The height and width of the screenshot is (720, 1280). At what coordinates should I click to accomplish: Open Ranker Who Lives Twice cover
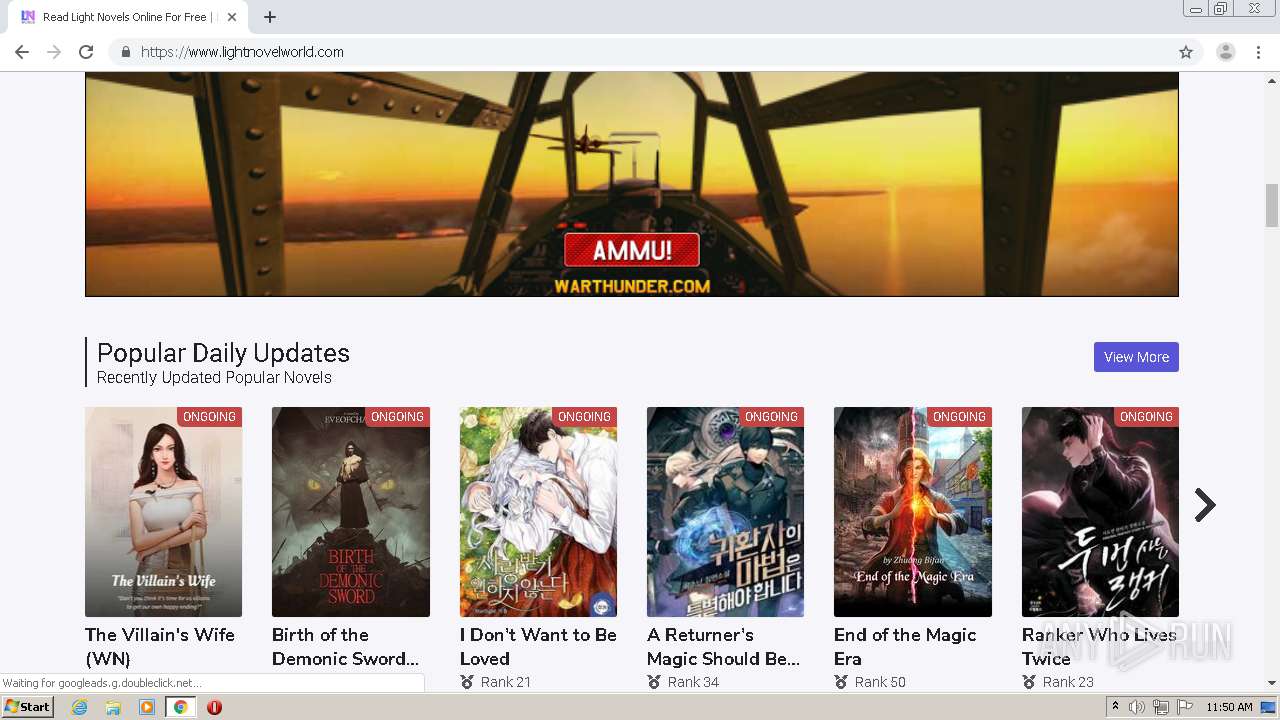click(1100, 512)
